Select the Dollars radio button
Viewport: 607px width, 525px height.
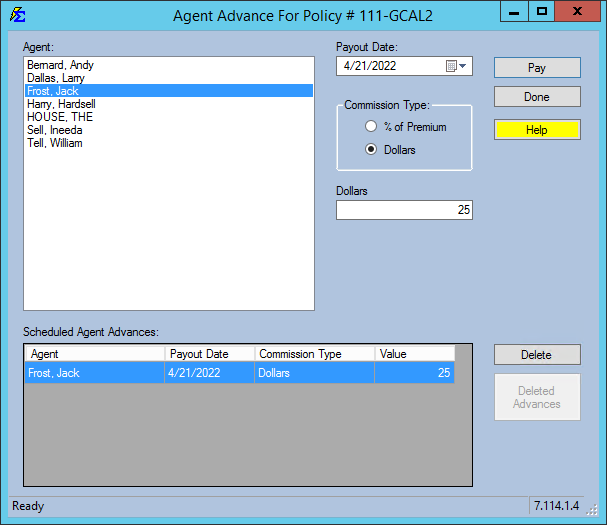(371, 149)
